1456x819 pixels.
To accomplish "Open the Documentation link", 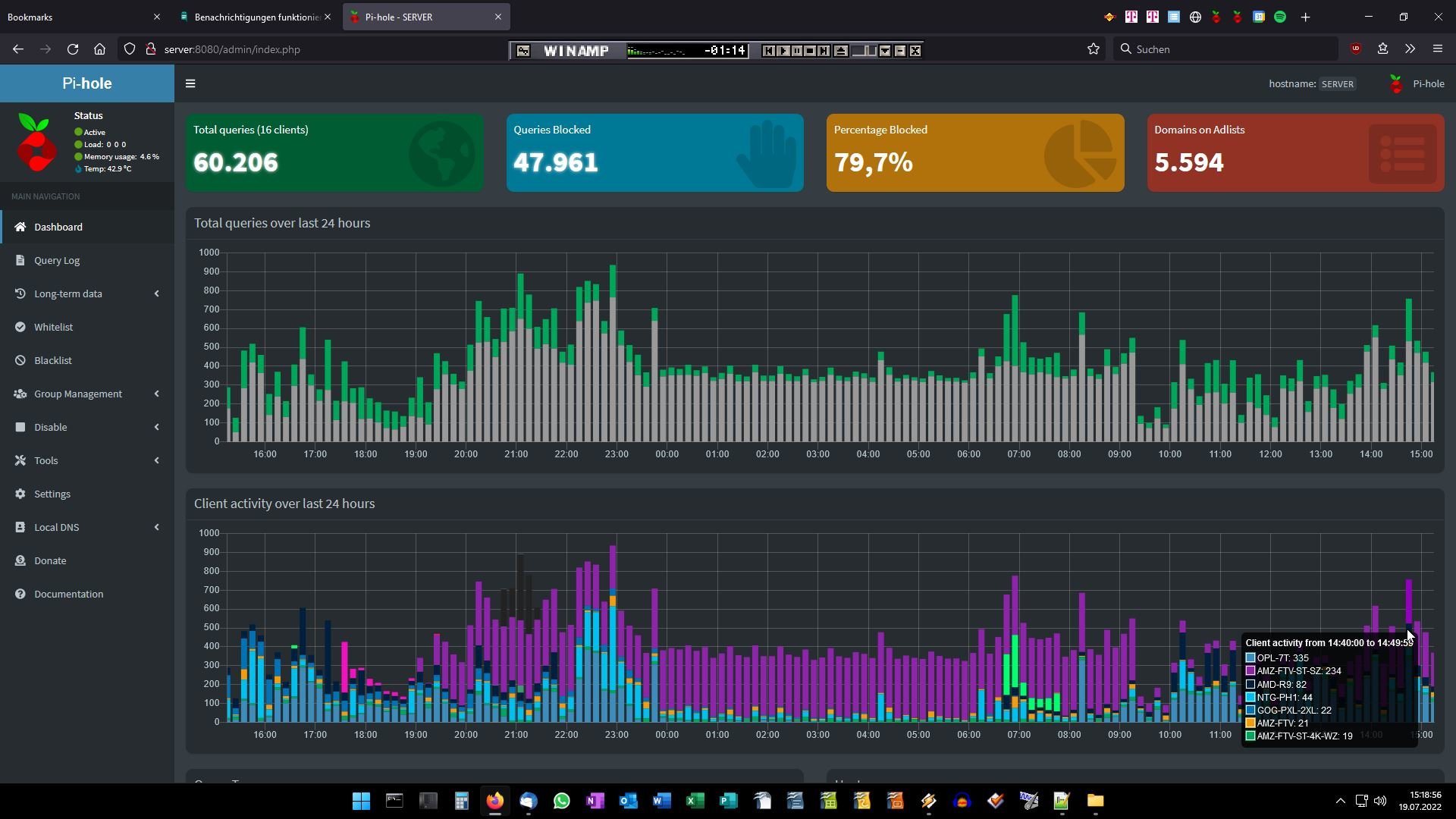I will (x=87, y=594).
